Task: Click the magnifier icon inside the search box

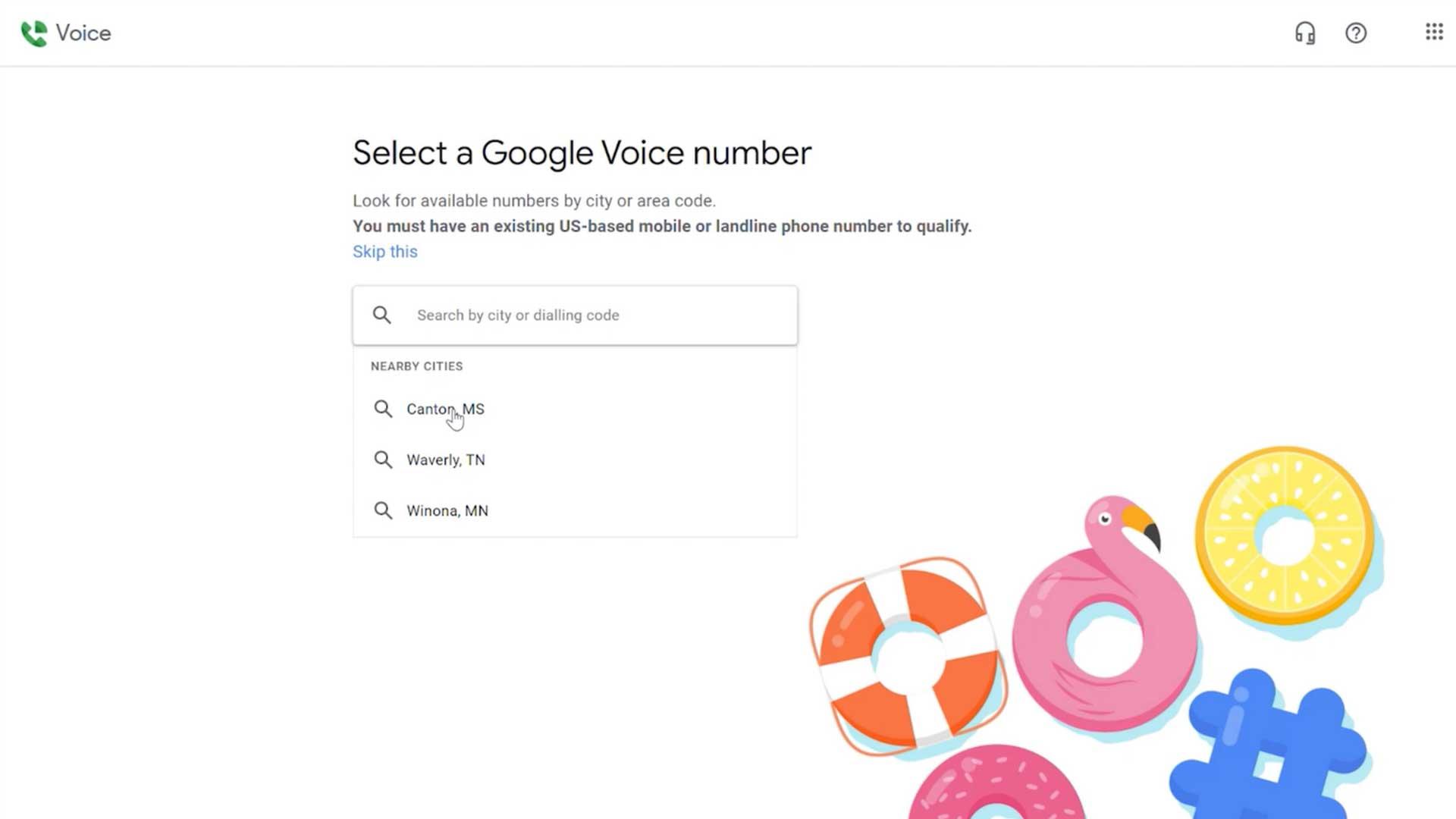Action: point(382,315)
